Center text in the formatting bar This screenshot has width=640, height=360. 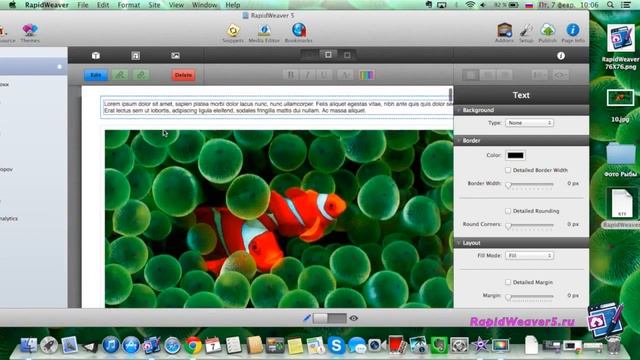pyautogui.click(x=488, y=75)
